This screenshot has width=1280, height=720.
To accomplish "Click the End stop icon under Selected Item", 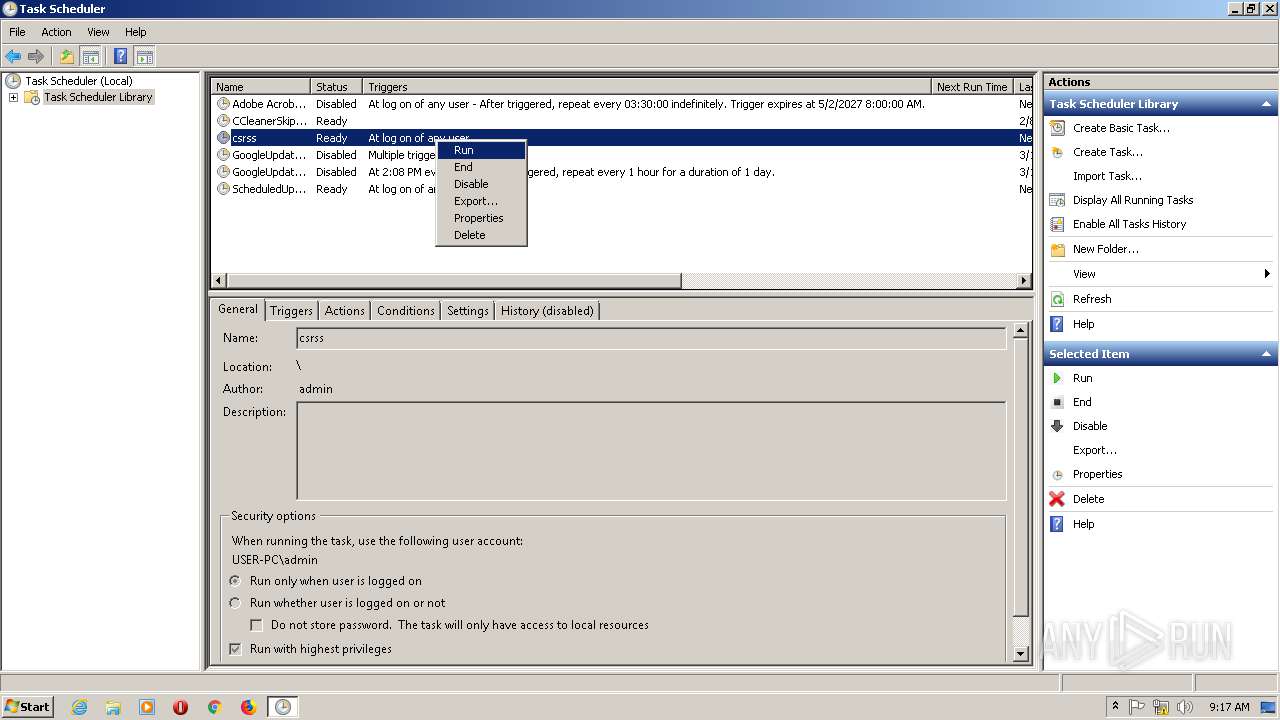I will point(1057,402).
